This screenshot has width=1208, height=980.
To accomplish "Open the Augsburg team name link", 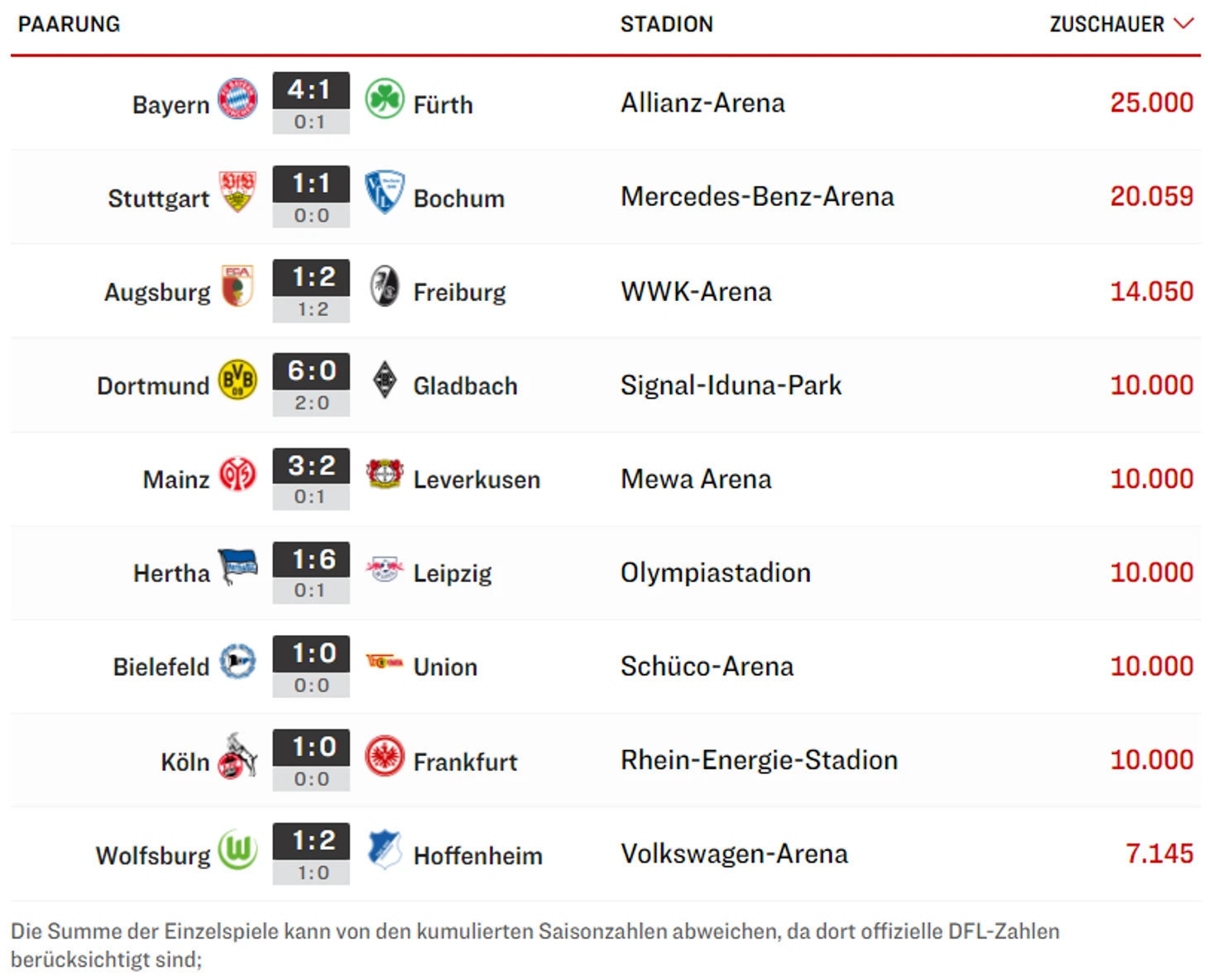I will tap(157, 293).
